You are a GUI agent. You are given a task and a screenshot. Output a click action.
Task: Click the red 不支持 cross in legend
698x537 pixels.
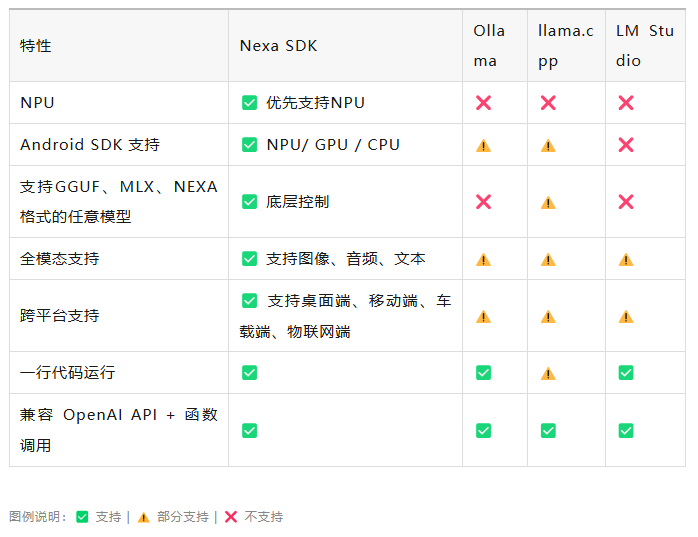coord(231,517)
